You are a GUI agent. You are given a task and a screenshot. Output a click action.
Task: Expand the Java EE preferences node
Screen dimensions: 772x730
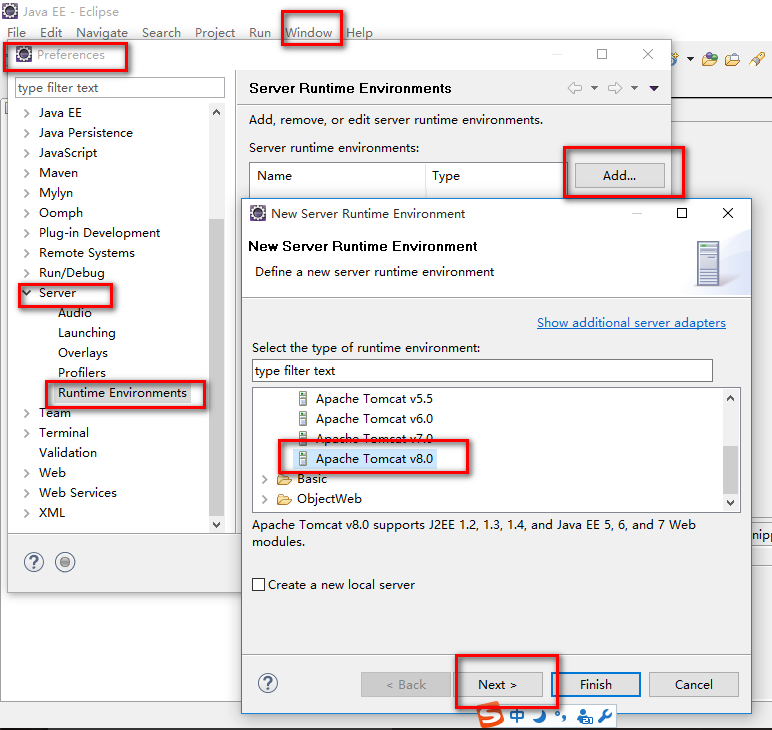click(x=27, y=113)
